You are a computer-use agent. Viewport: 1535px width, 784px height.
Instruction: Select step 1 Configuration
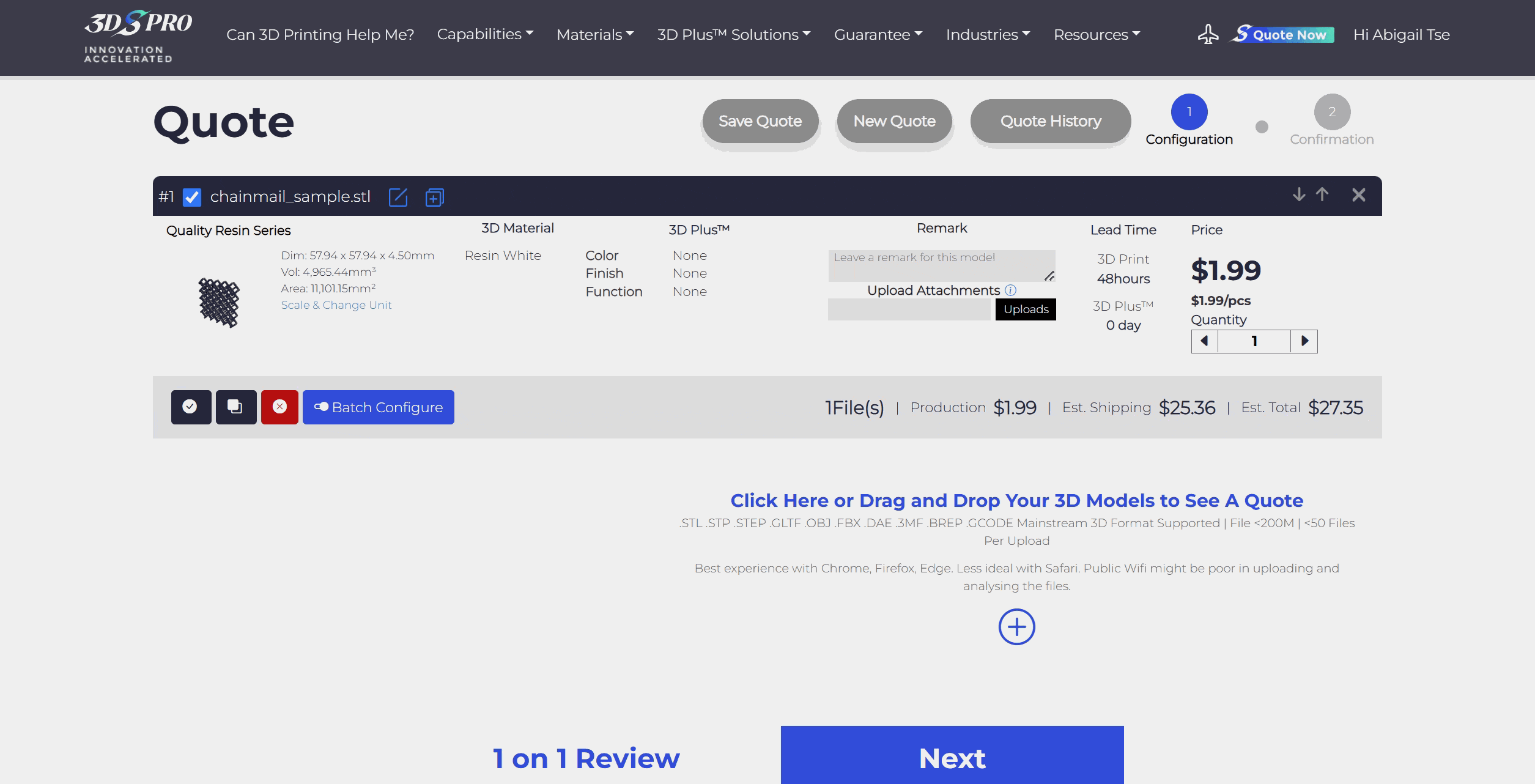tap(1189, 120)
